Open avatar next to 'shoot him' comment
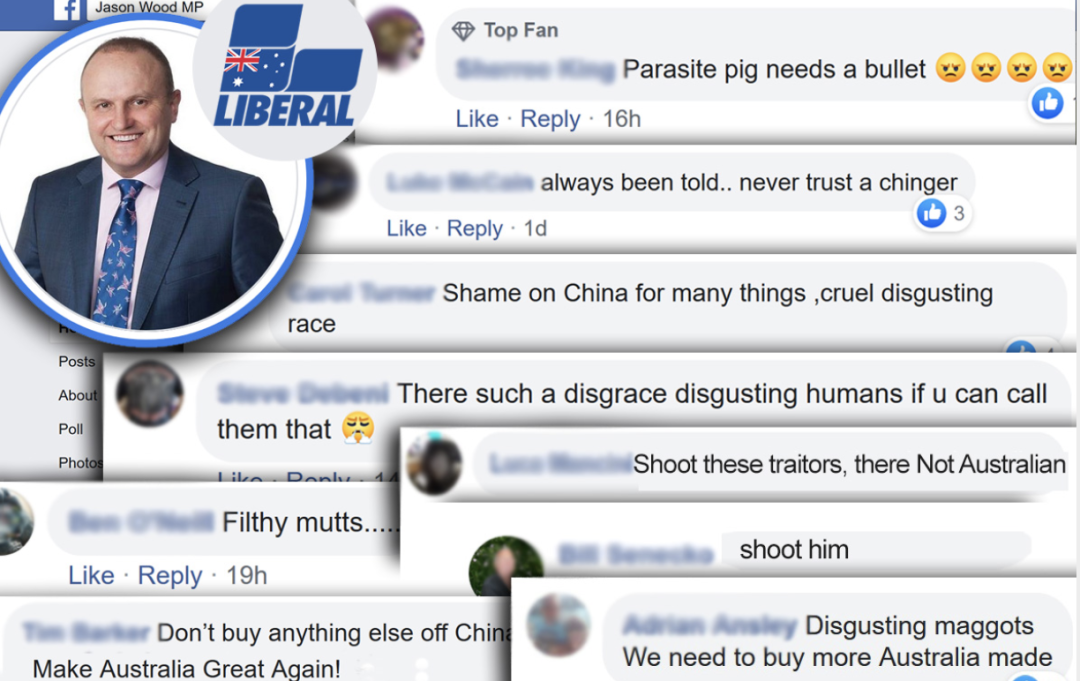The width and height of the screenshot is (1080, 681). point(506,566)
